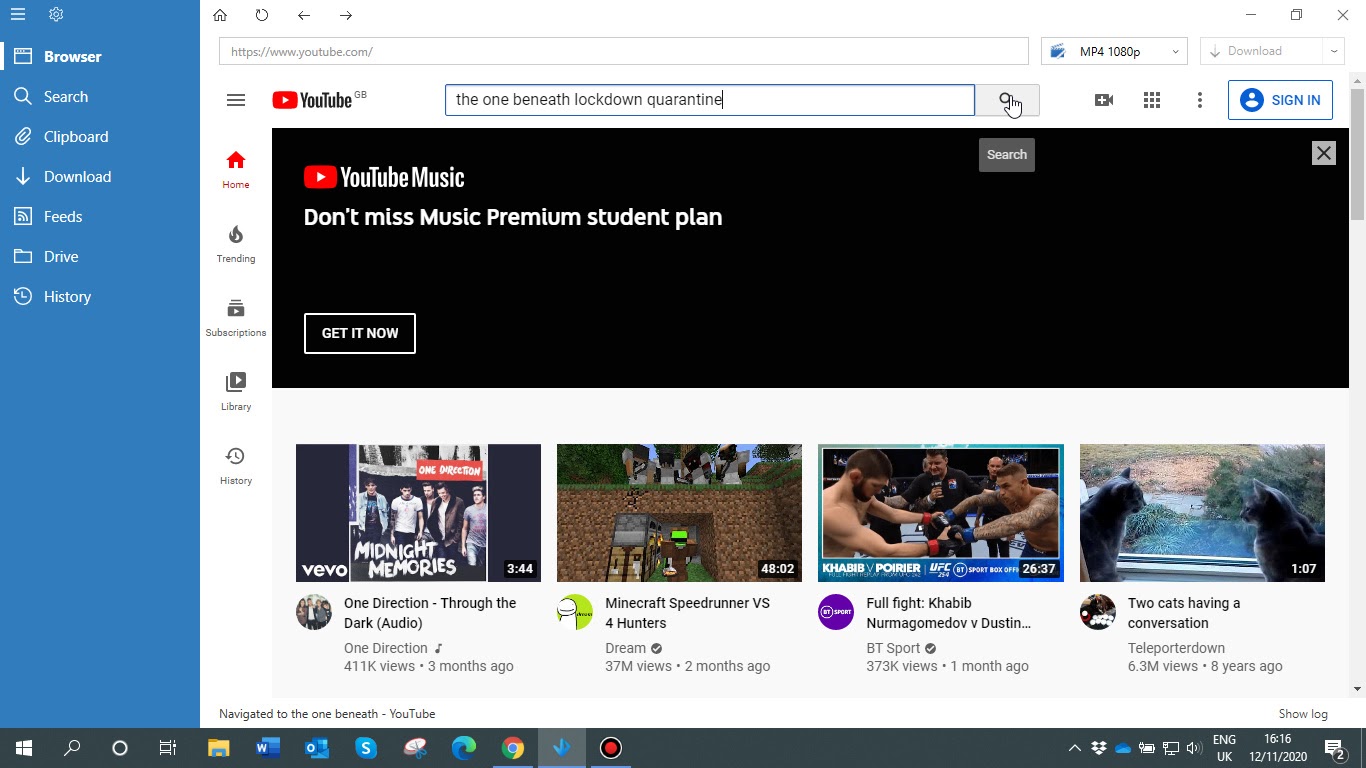Reload the current page
1366x768 pixels.
point(262,15)
